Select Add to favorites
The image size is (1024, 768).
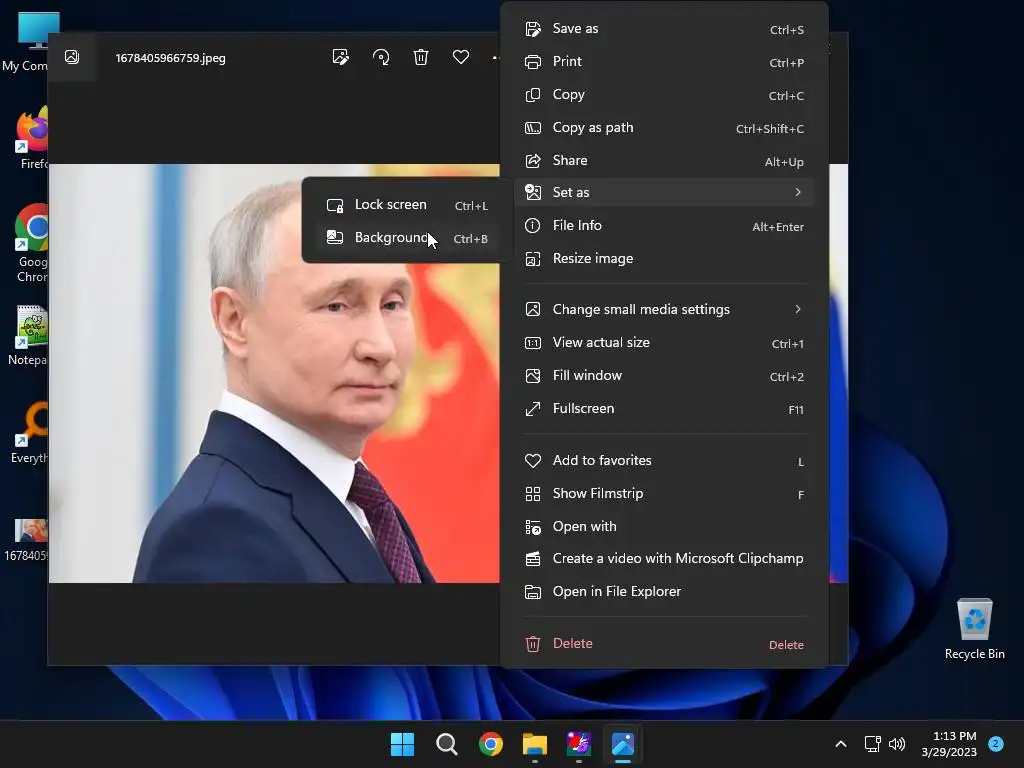[664, 460]
